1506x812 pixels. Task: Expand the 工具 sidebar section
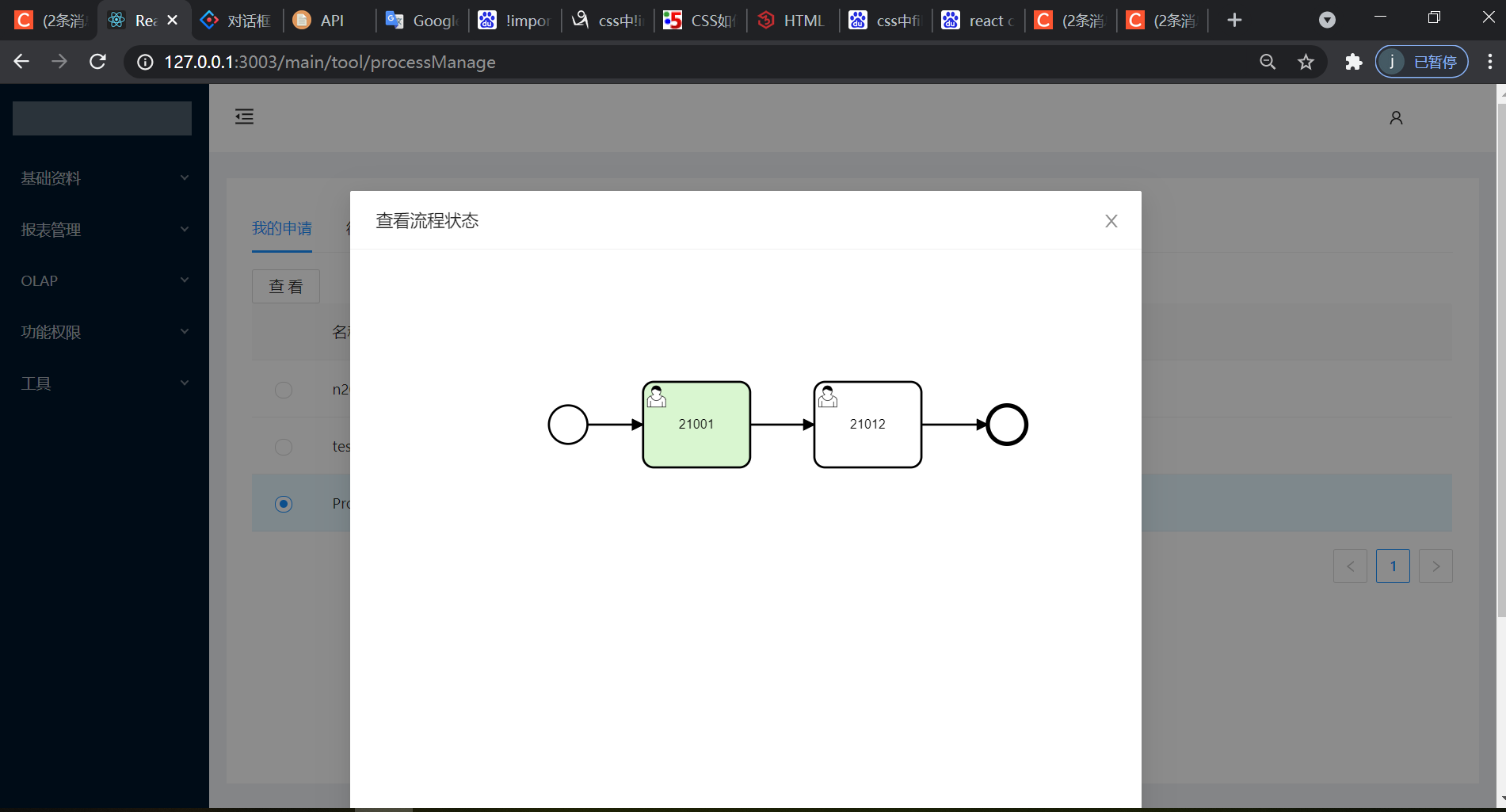pos(103,383)
